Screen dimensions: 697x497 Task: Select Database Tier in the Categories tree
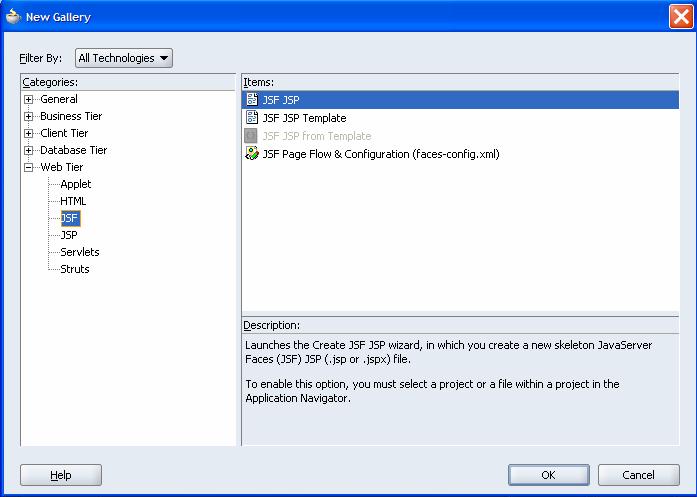click(x=73, y=150)
